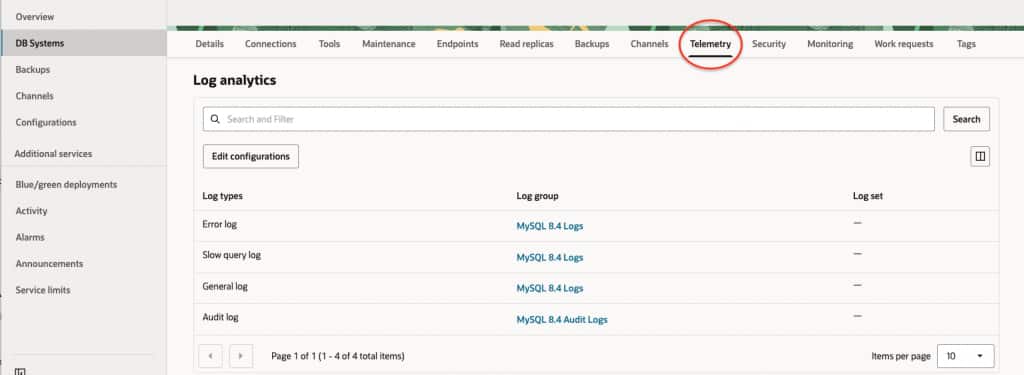Switch to the Details tab

(x=210, y=44)
